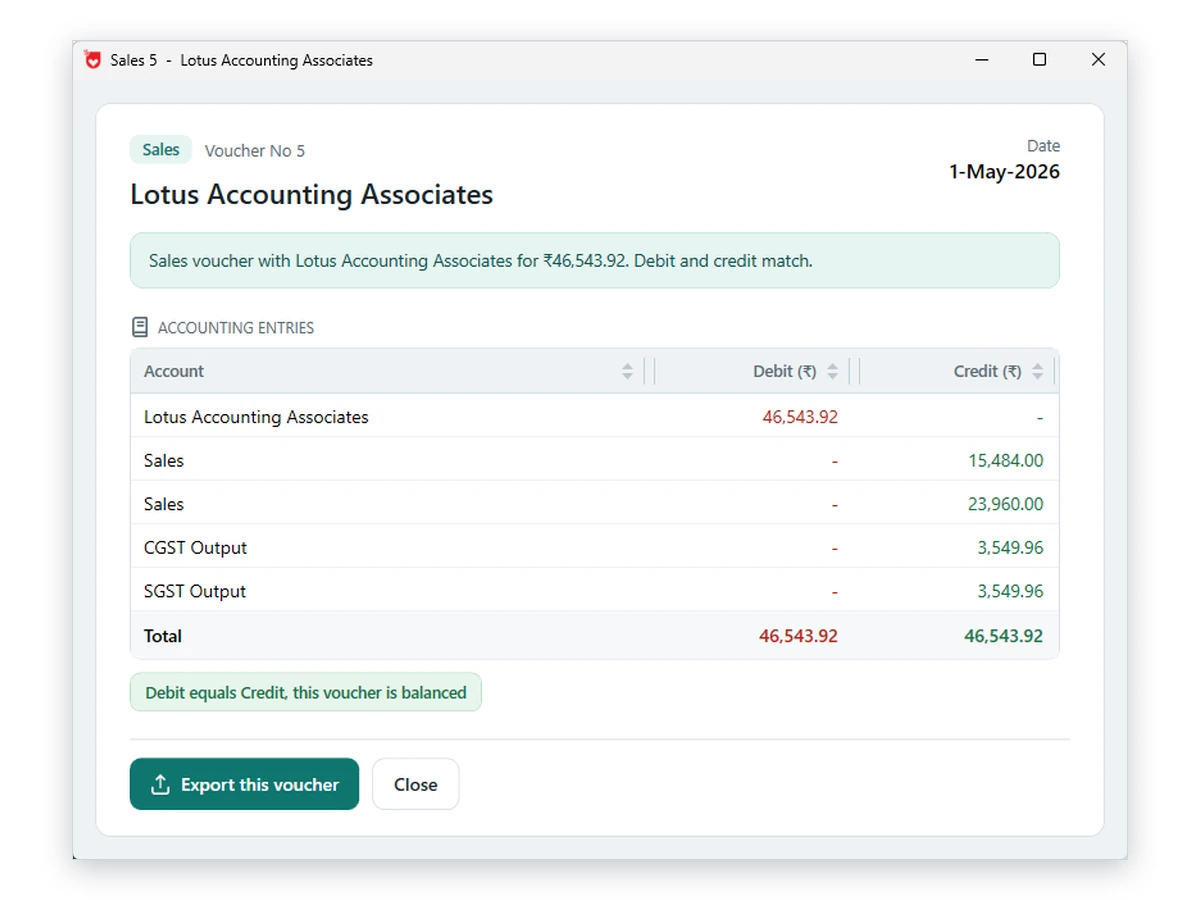Click the SGST Output credit 3,549.96
This screenshot has width=1200, height=900.
1010,591
